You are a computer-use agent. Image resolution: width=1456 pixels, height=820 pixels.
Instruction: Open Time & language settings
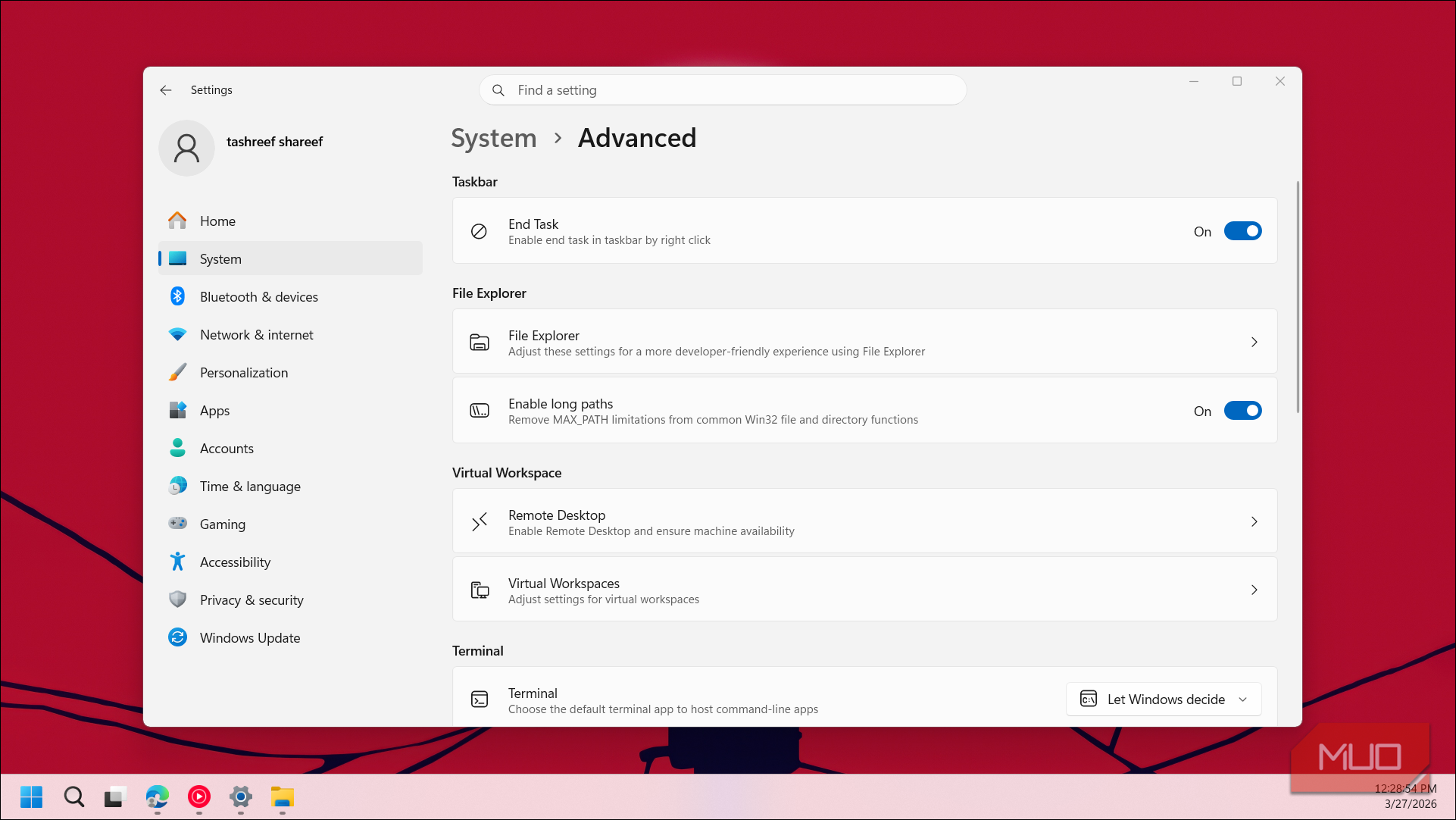291,487
